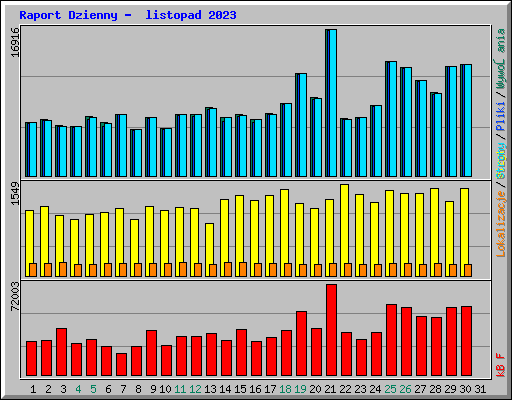Click day label 5 on x-axis
The height and width of the screenshot is (400, 512).
pyautogui.click(x=93, y=389)
